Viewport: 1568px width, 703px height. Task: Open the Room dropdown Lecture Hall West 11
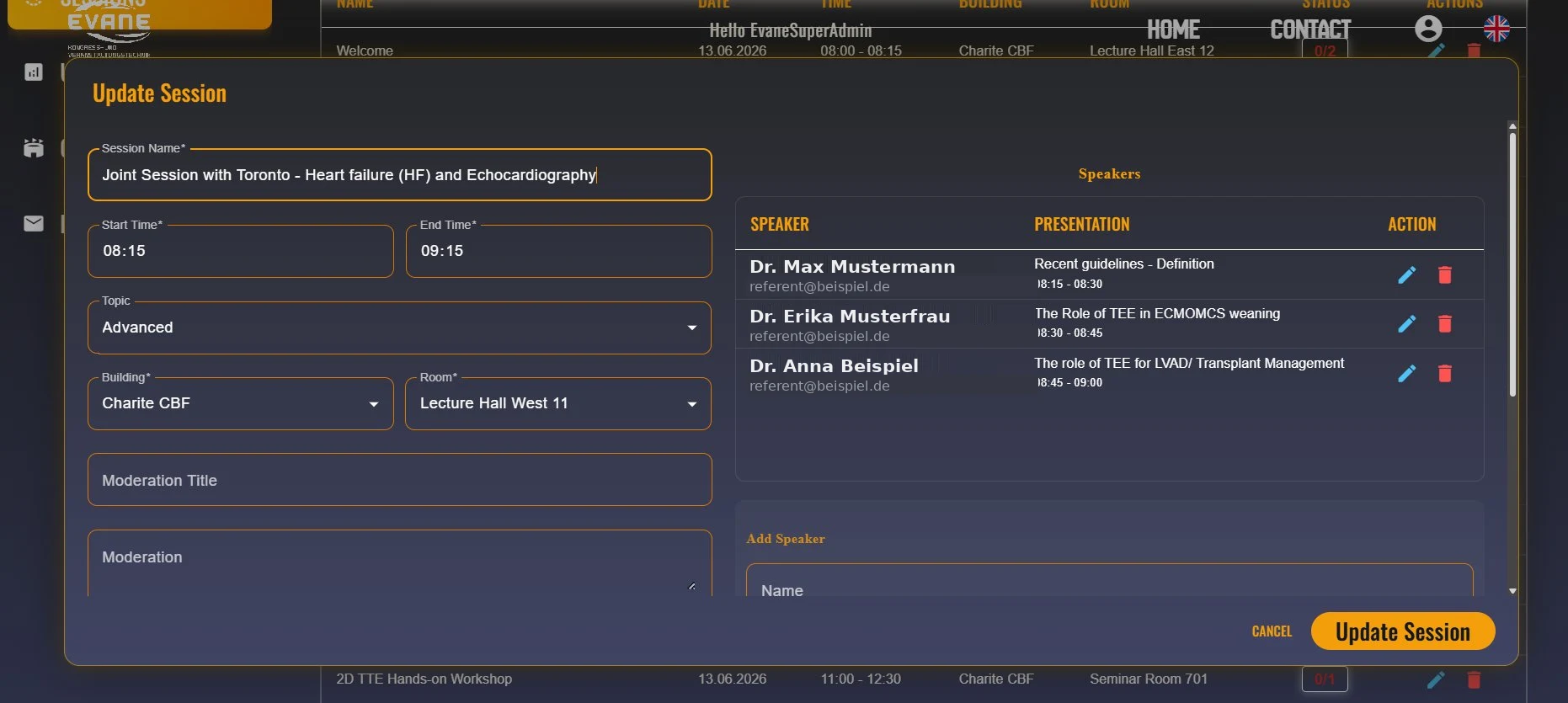pos(558,404)
